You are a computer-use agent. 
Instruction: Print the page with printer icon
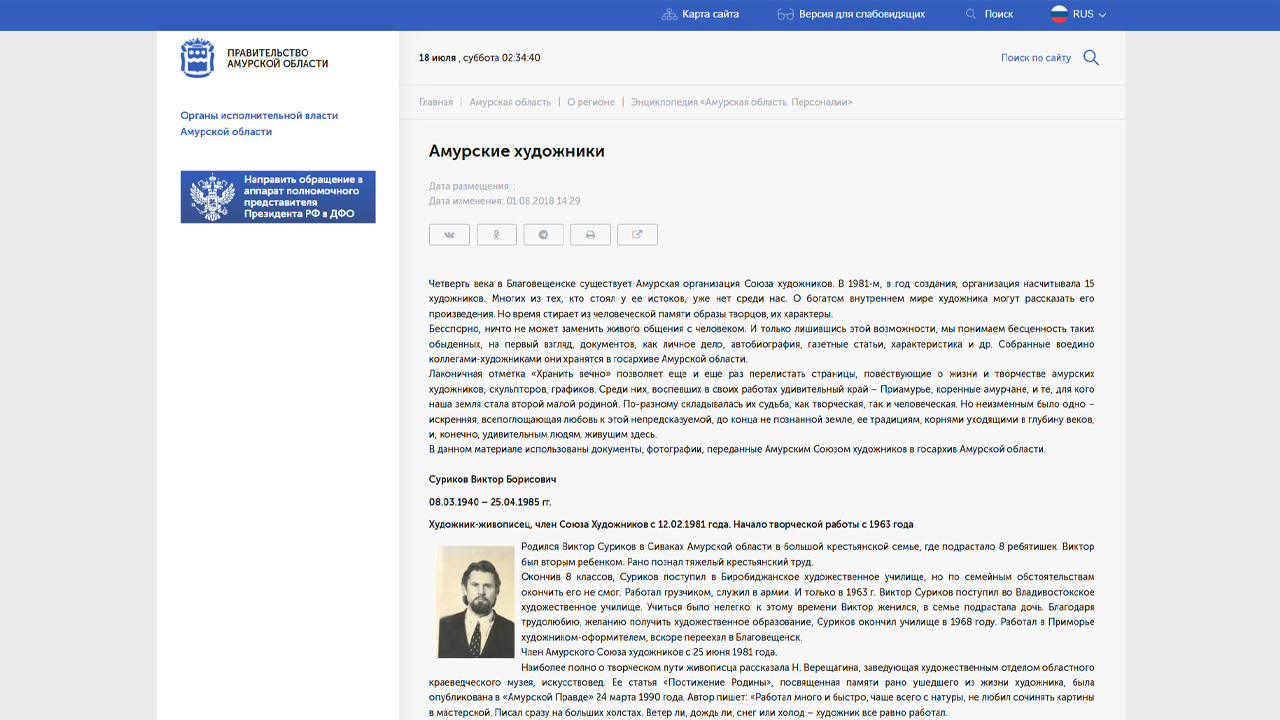(x=590, y=234)
